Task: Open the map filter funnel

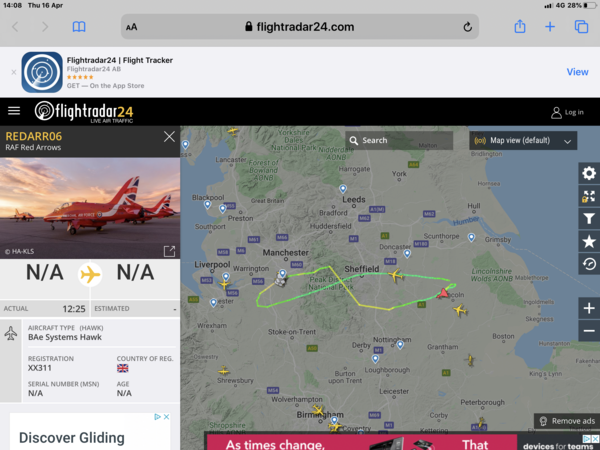Action: click(589, 218)
